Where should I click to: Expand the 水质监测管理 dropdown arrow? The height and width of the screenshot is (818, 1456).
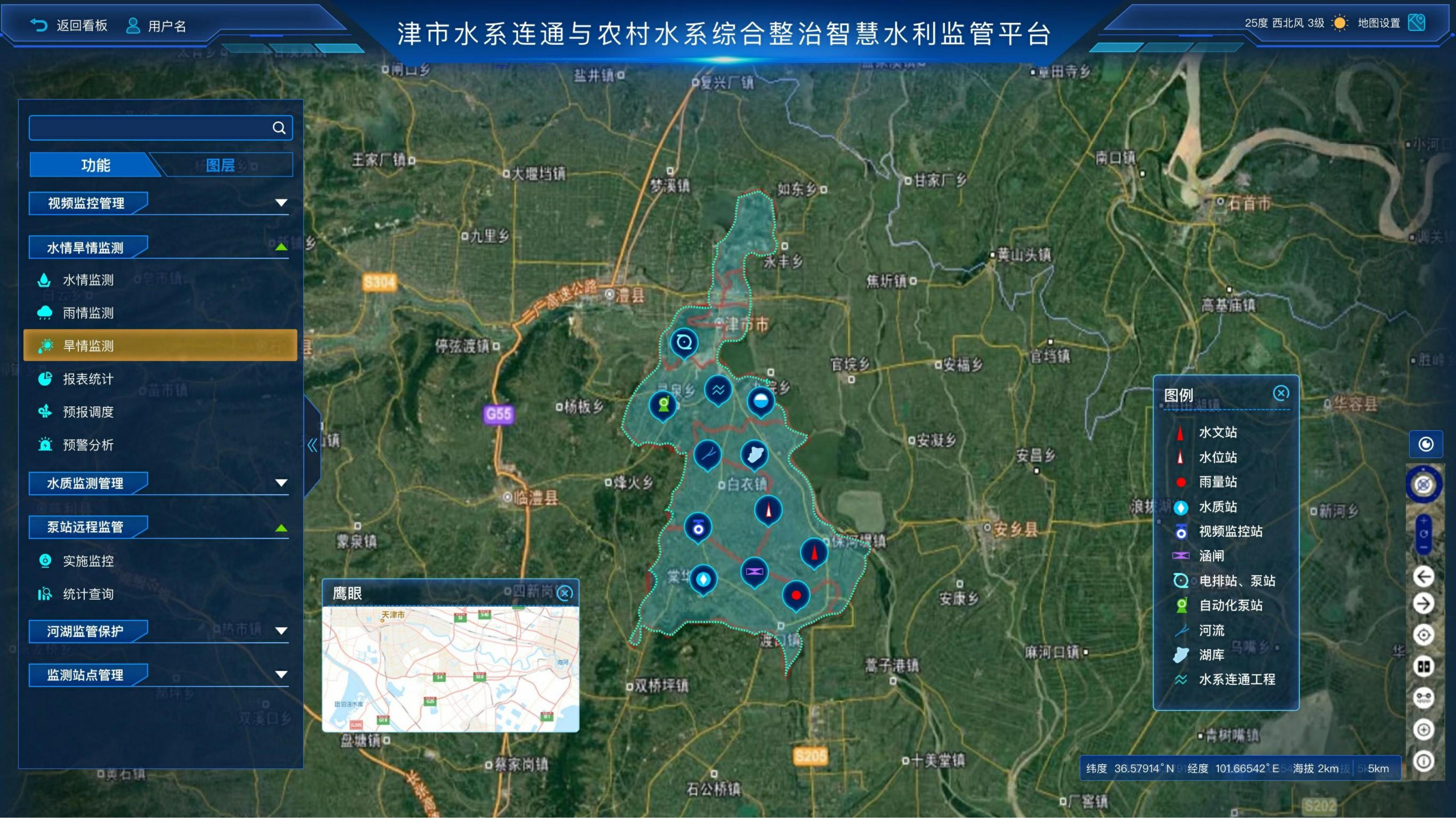pyautogui.click(x=281, y=483)
